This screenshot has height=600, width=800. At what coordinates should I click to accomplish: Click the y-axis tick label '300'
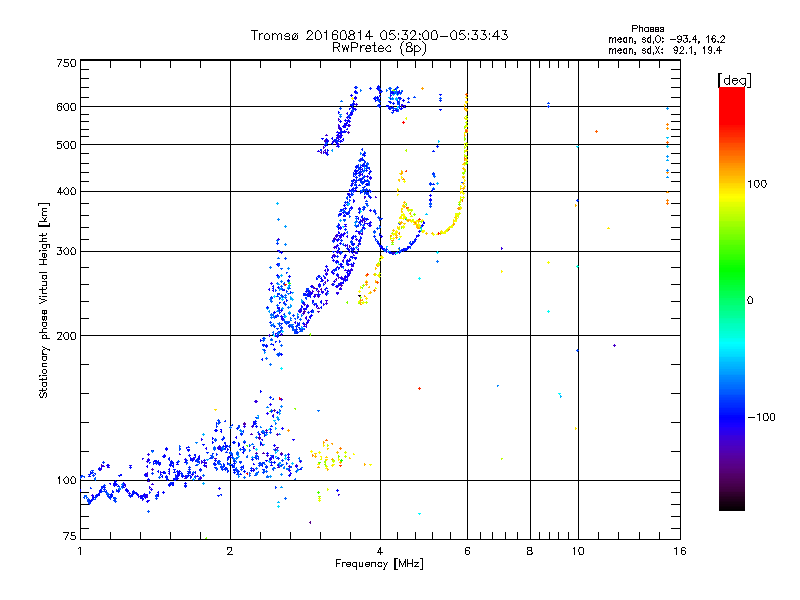(66, 251)
